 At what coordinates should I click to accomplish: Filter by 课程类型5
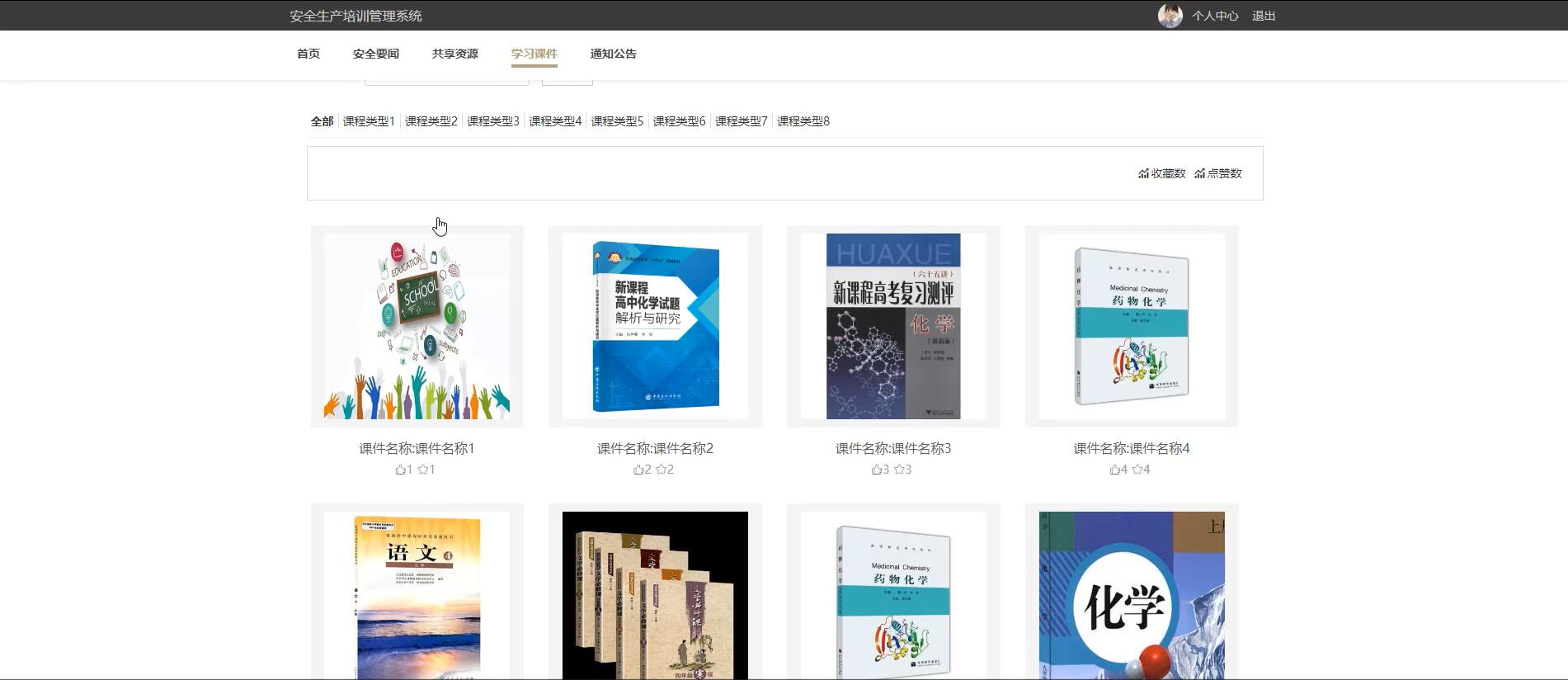[617, 121]
